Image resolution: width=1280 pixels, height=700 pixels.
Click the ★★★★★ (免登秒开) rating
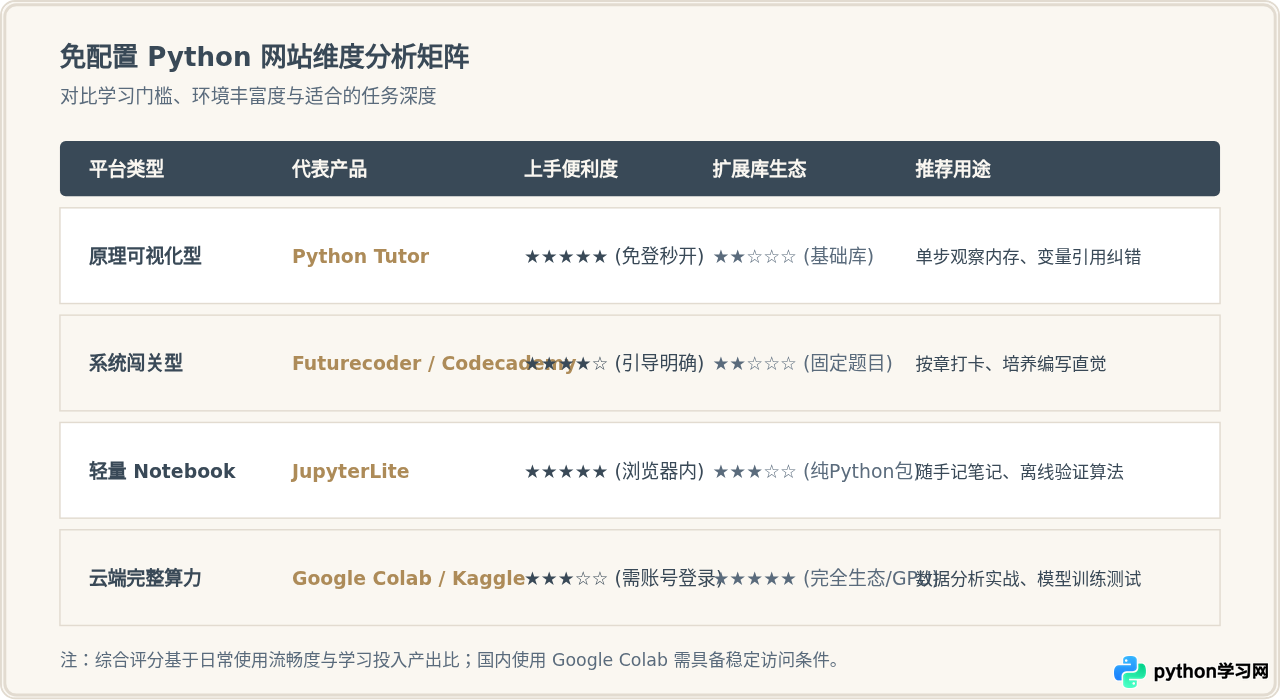614,256
